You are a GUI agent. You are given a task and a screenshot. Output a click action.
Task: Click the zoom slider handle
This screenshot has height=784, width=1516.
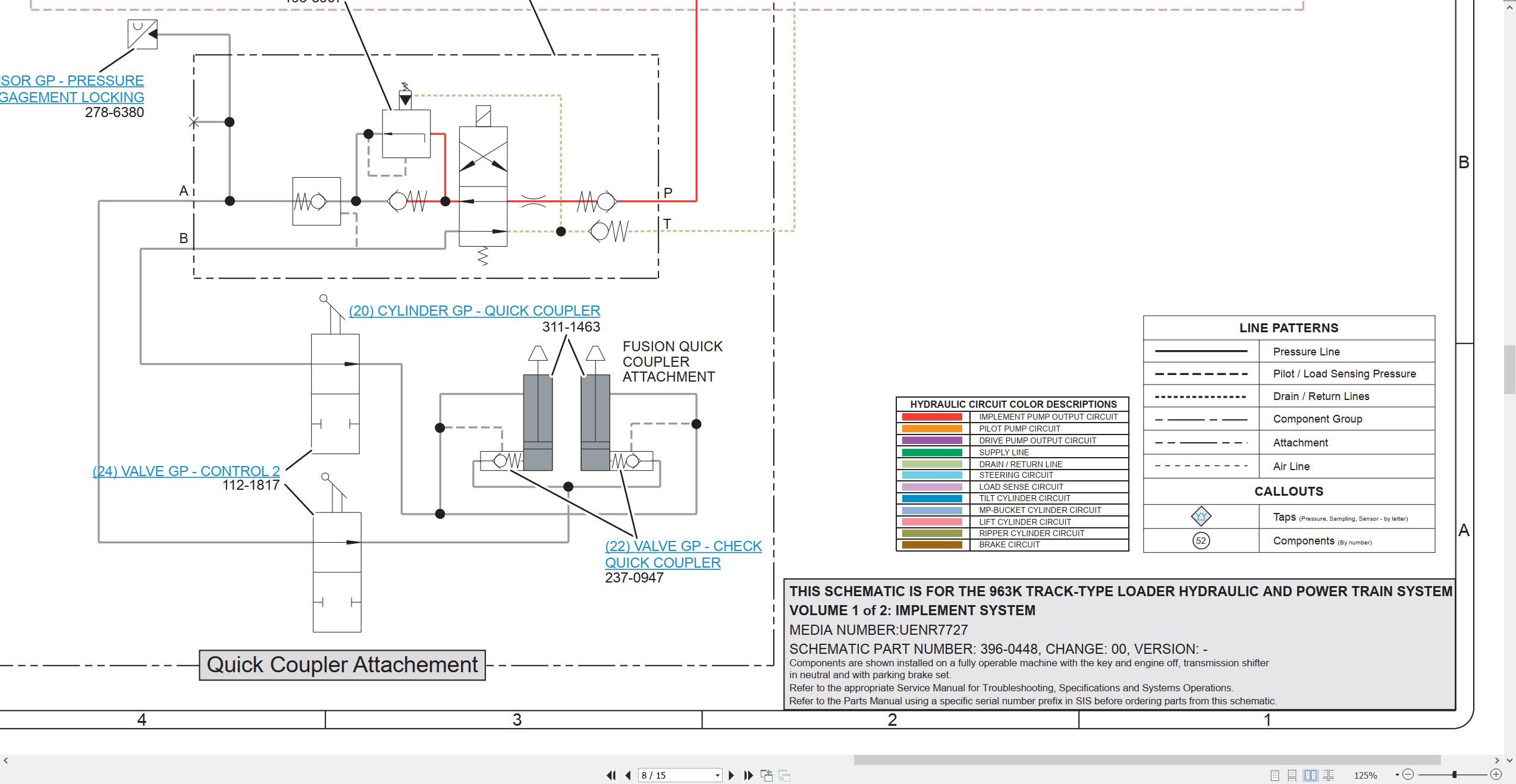1454,774
